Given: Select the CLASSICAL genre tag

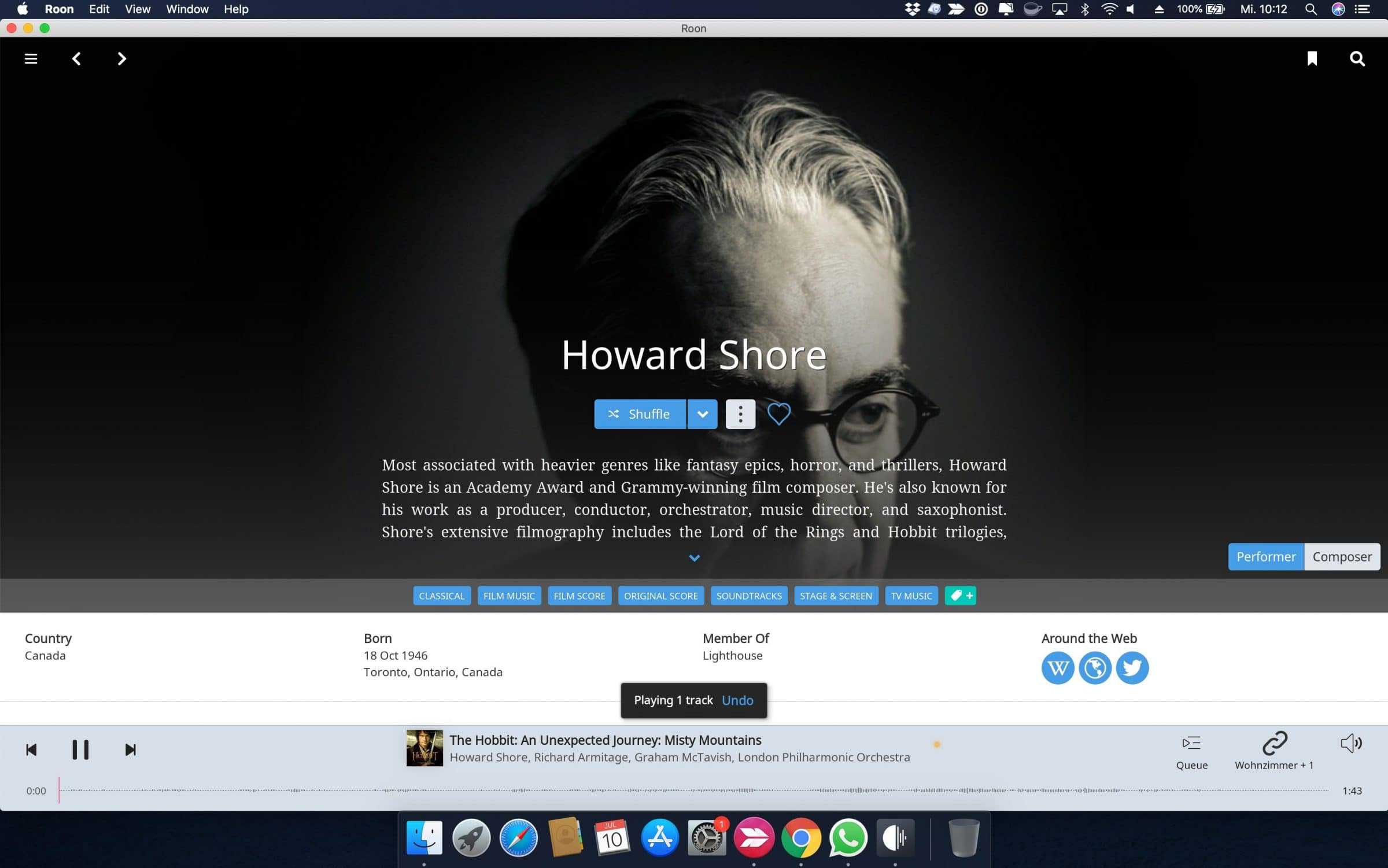Looking at the screenshot, I should click(441, 596).
